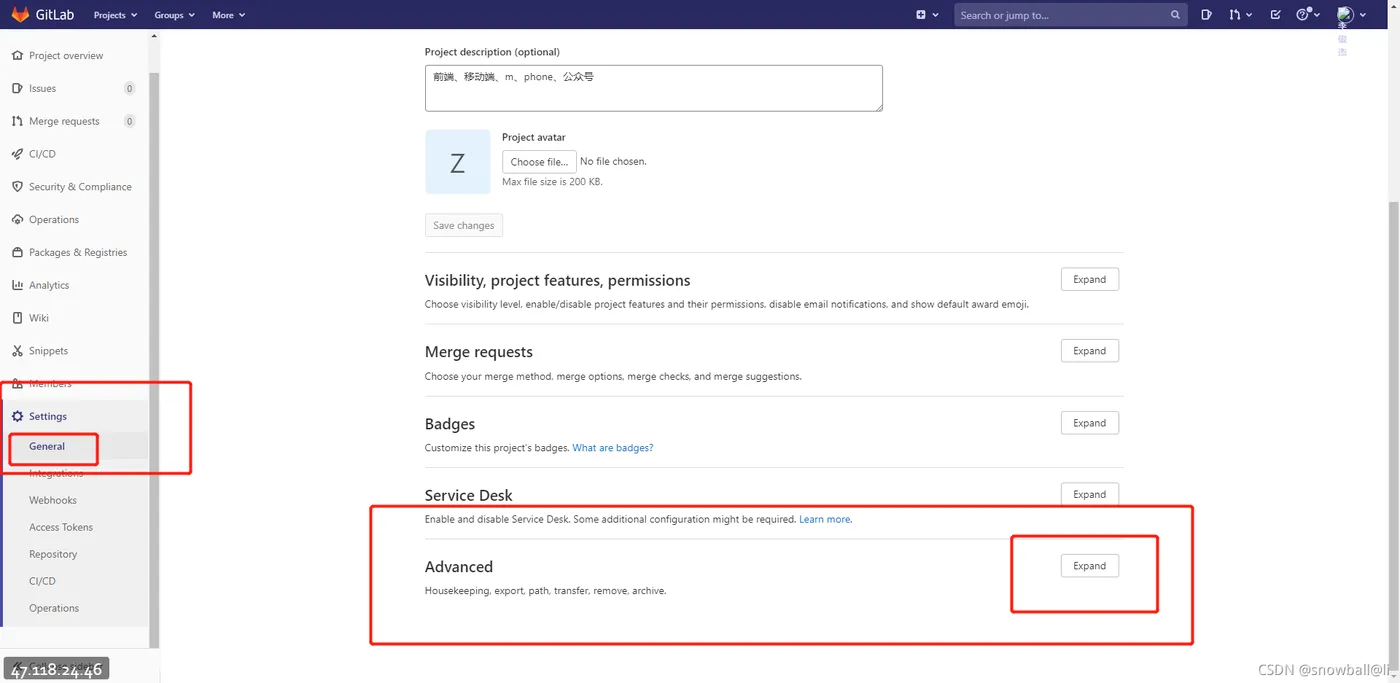Click the GitLab fox logo
The image size is (1400, 683).
tap(20, 15)
